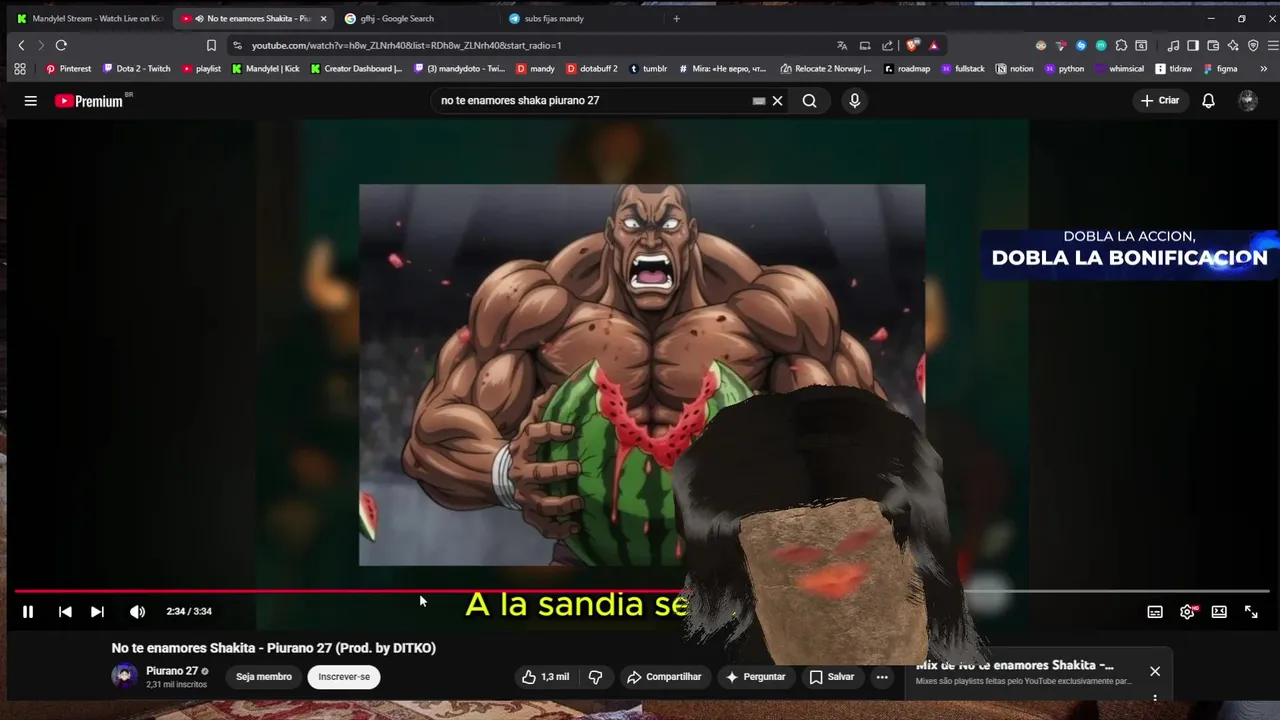This screenshot has height=720, width=1280.
Task: Close the Mix playlist panel
Action: [x=1155, y=671]
